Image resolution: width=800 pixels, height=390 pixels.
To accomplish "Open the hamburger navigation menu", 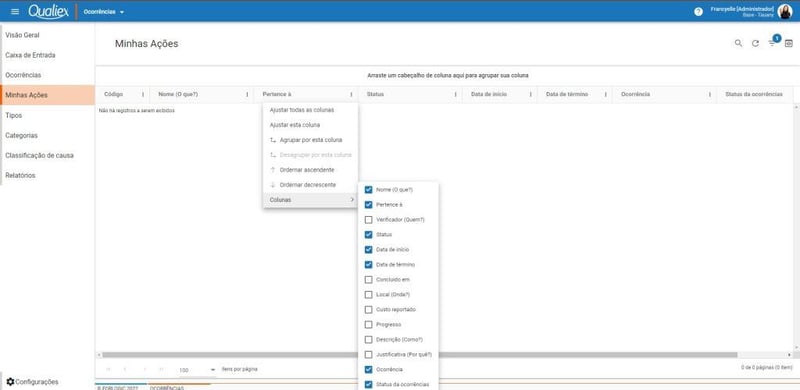I will [x=15, y=11].
